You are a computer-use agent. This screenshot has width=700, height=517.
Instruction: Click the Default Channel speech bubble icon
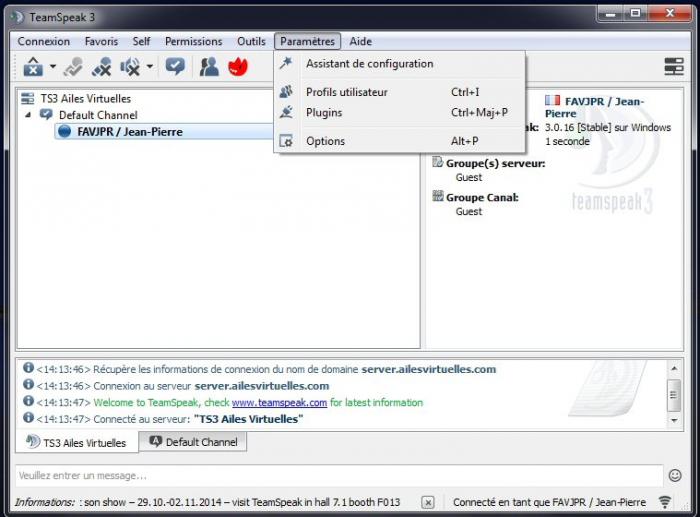(46, 114)
